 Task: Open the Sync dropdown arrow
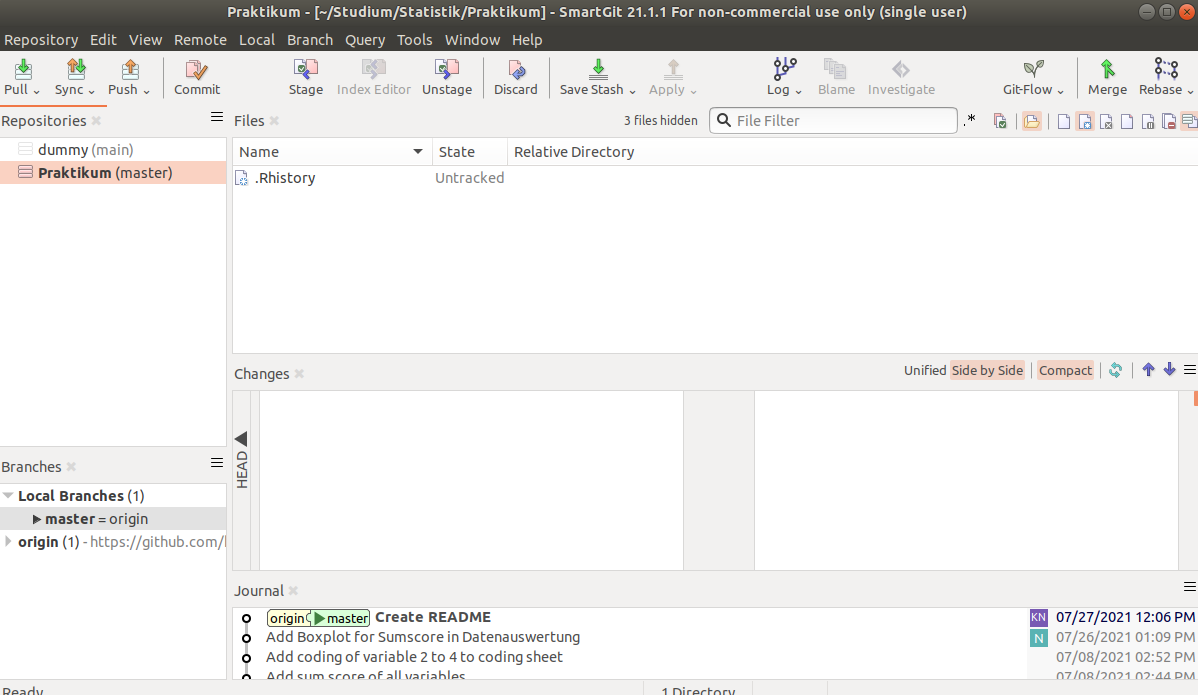pos(91,91)
